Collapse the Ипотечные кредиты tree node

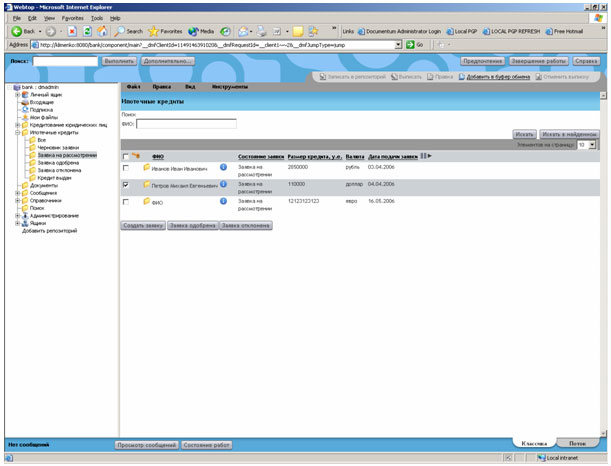(17, 132)
